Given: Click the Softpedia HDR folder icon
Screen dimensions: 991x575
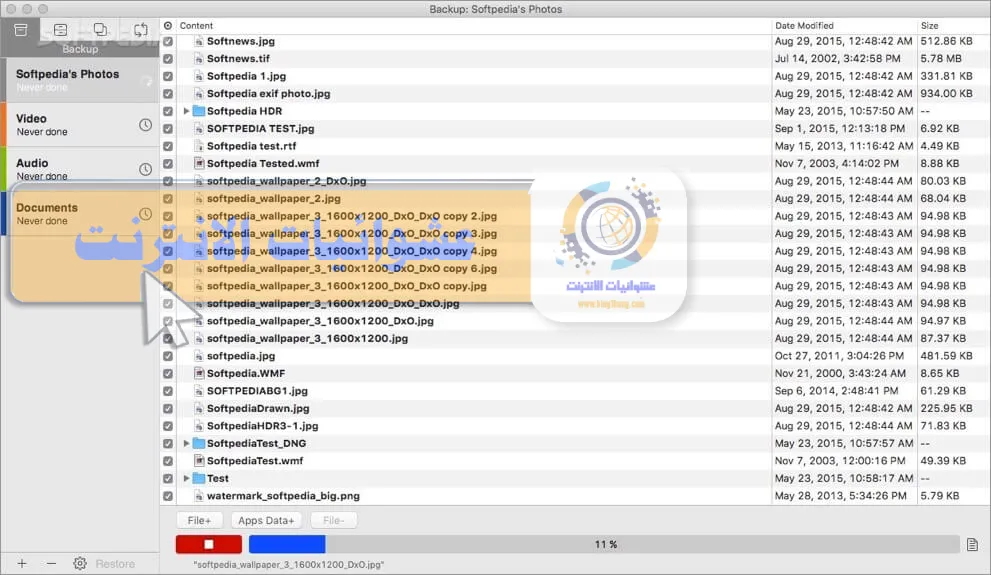Looking at the screenshot, I should (x=198, y=111).
